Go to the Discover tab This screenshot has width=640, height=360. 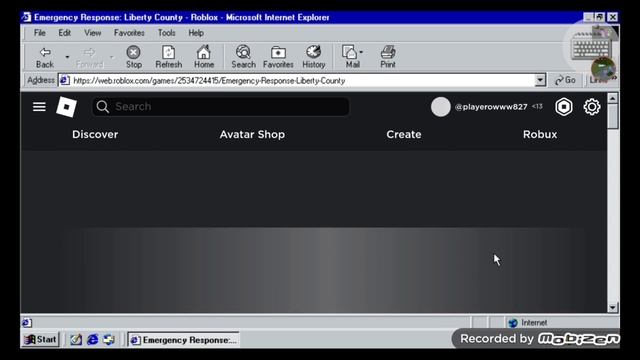95,134
